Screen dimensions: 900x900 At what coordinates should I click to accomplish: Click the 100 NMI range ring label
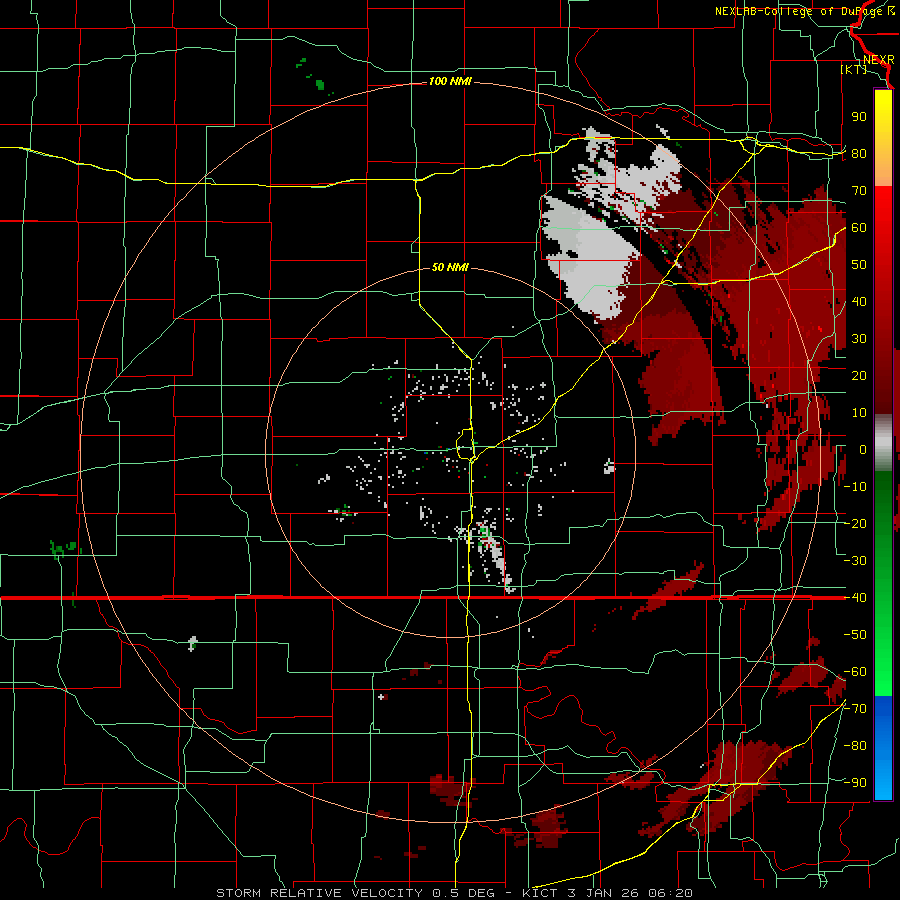(x=450, y=82)
